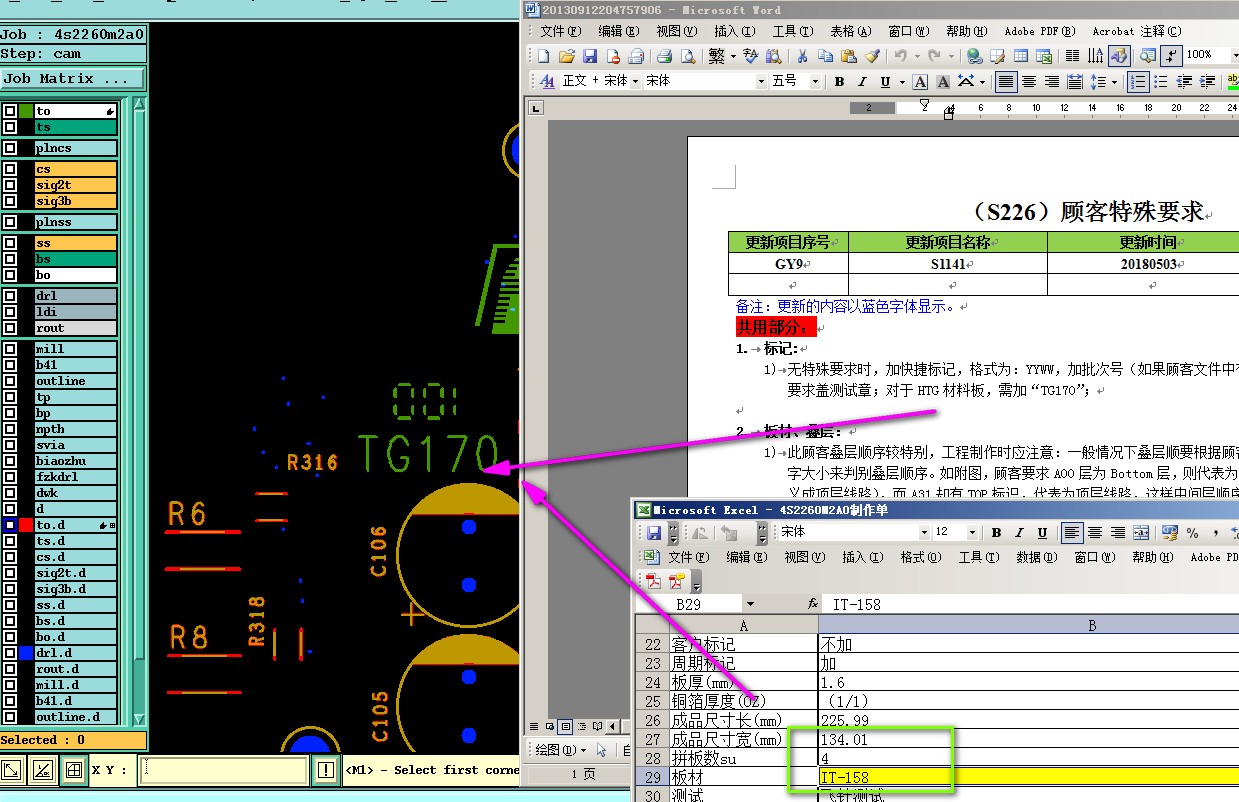1239x802 pixels.
Task: Toggle checkbox for layer 'to'
Action: tap(9, 111)
